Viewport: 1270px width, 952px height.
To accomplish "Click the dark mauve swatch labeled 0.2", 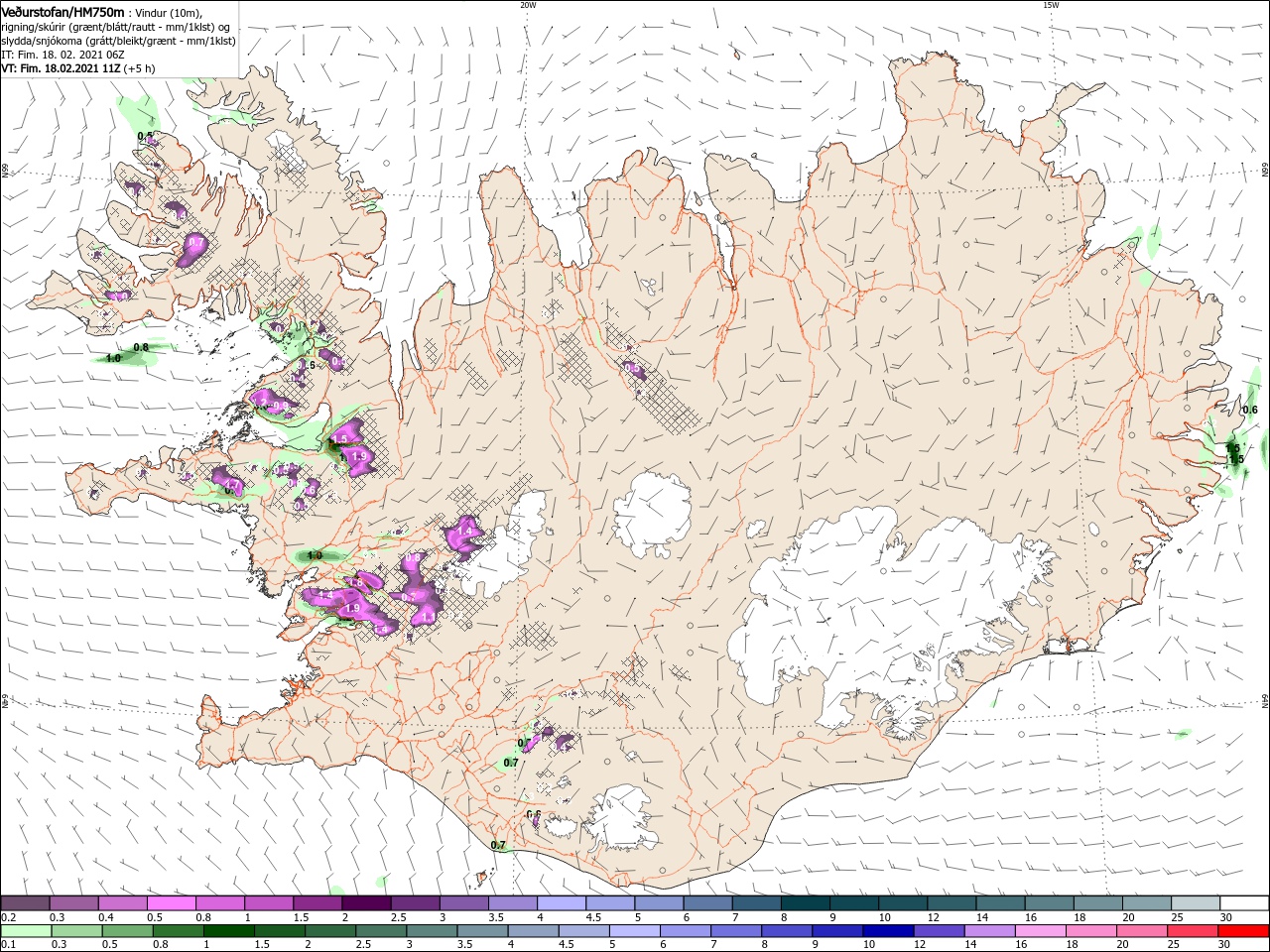I will (25, 903).
